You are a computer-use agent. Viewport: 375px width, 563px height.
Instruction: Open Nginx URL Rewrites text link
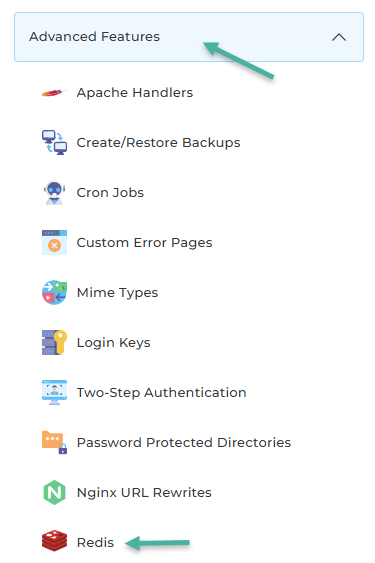144,493
